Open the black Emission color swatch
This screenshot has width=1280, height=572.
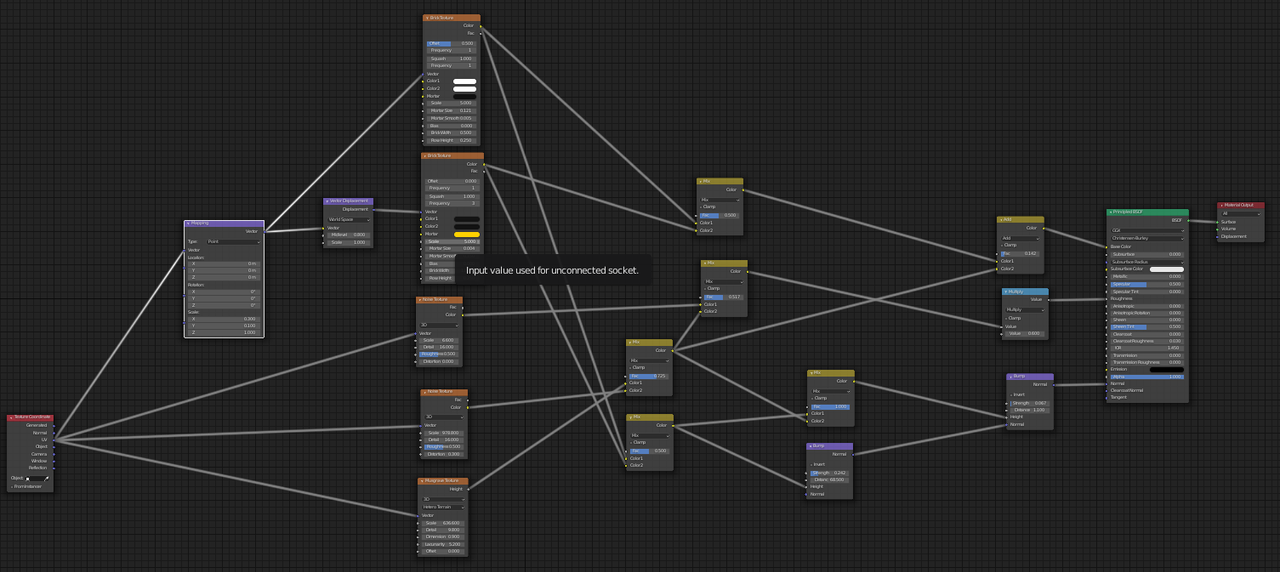tap(1167, 369)
